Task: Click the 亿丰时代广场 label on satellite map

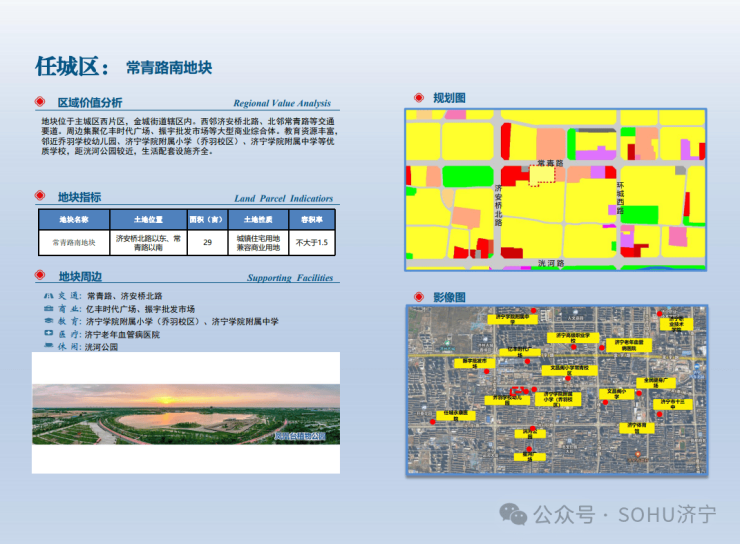Action: click(x=520, y=352)
